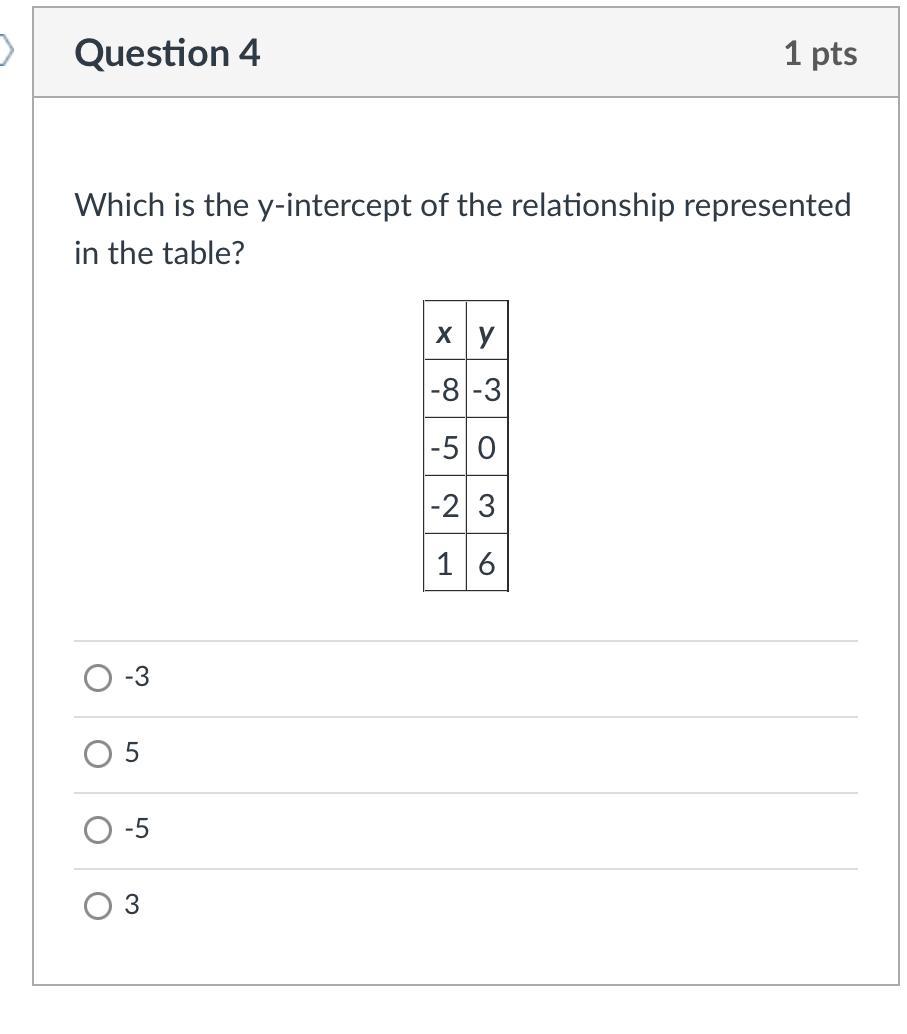Click the 3 cell in table's y column

(487, 506)
